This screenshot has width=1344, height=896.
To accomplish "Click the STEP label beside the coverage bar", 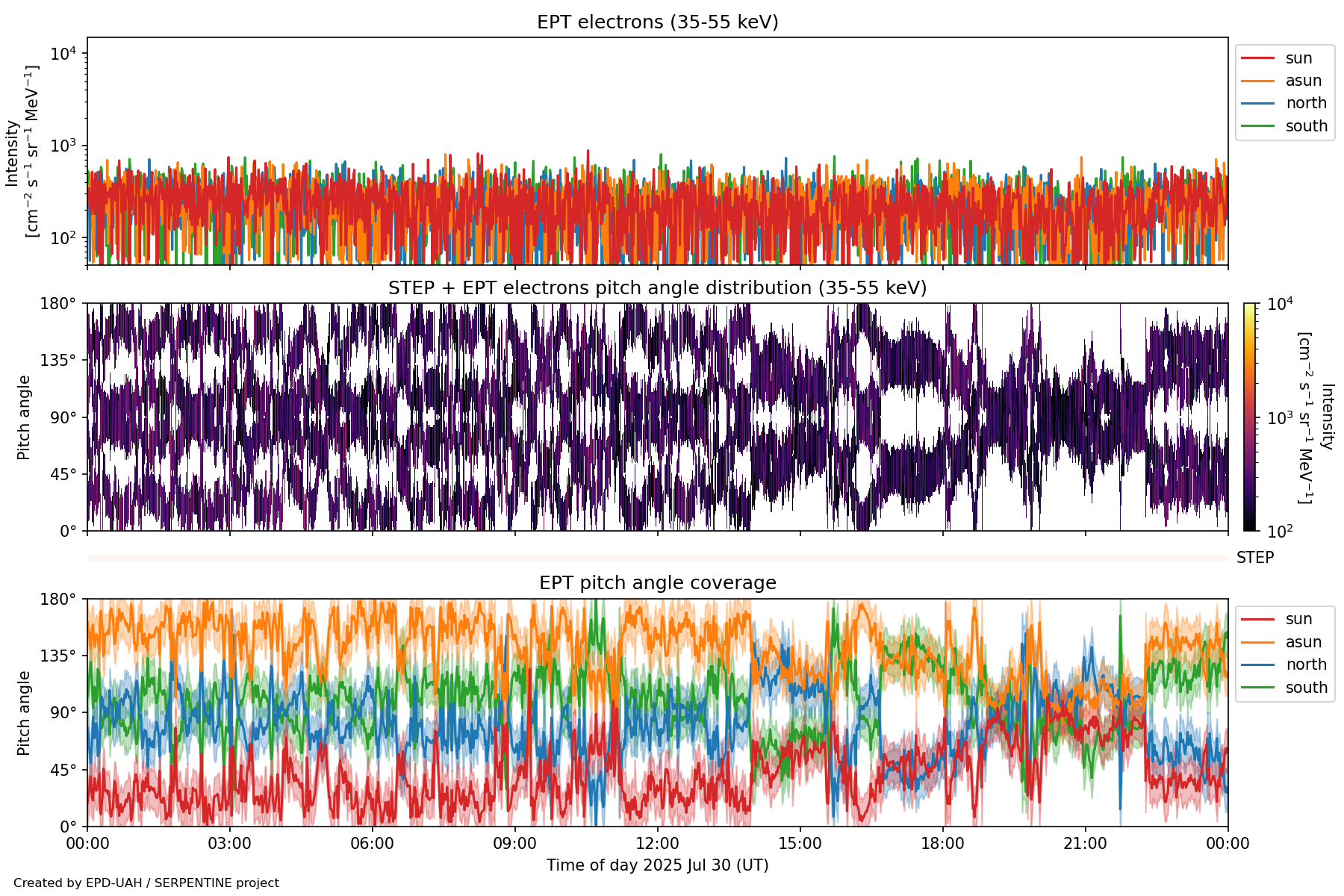I will tap(1254, 558).
